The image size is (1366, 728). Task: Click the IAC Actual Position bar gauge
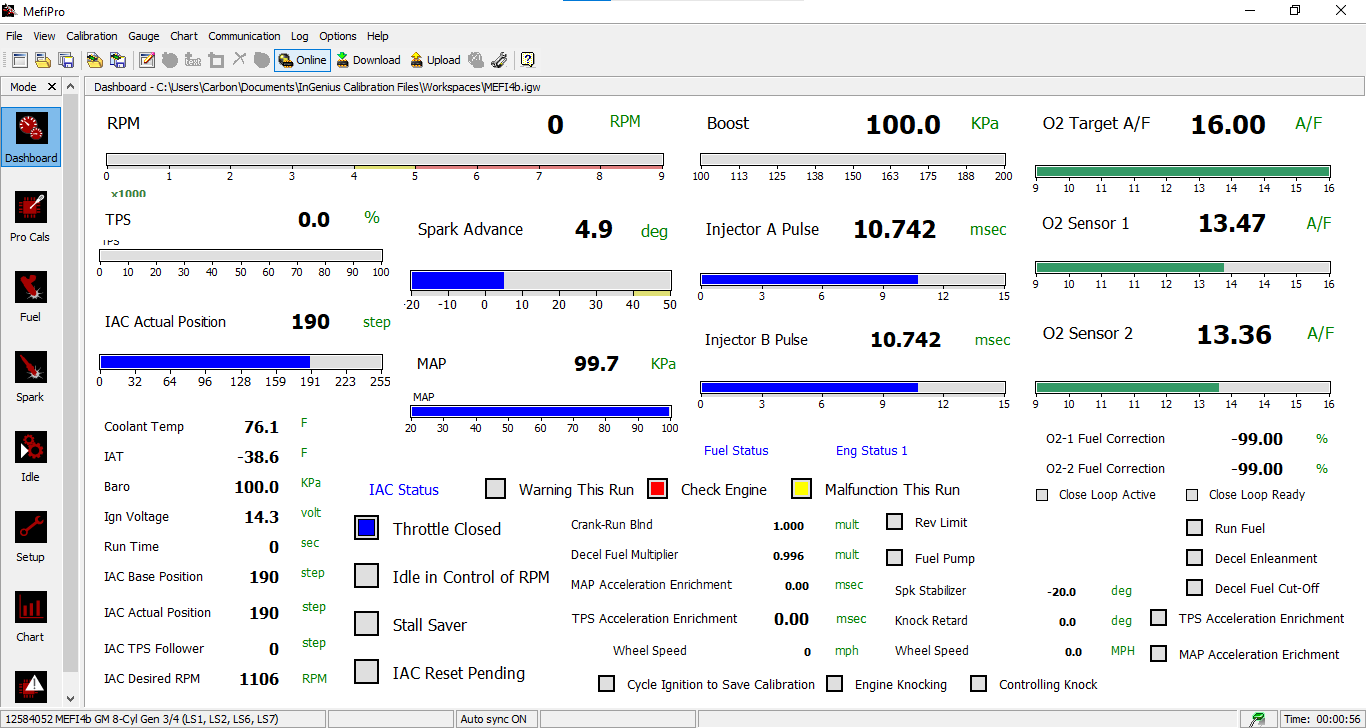(239, 362)
